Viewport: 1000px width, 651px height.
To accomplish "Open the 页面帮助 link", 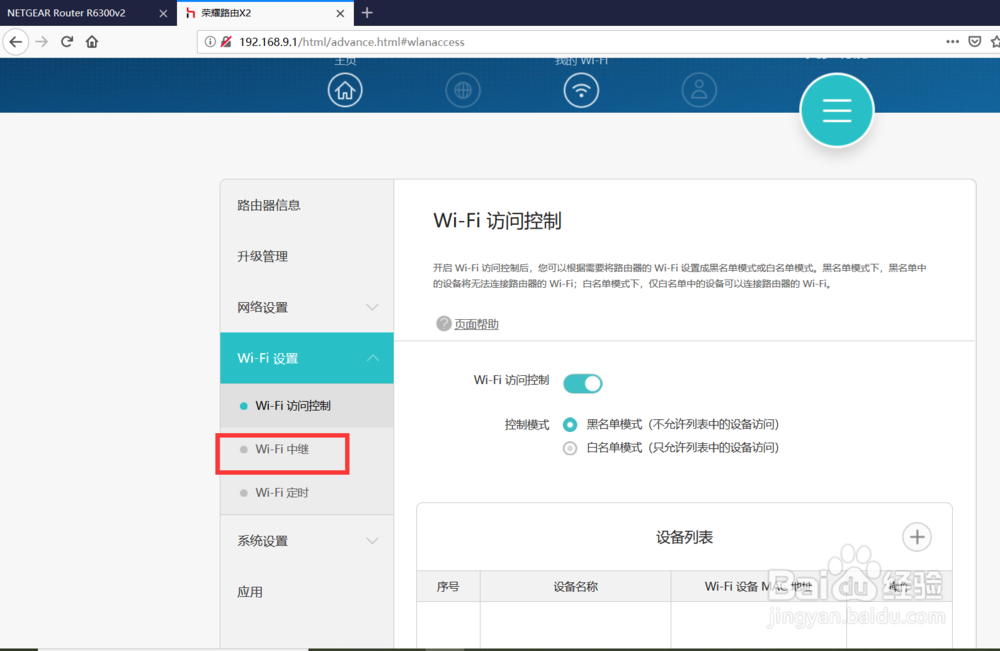I will [476, 324].
